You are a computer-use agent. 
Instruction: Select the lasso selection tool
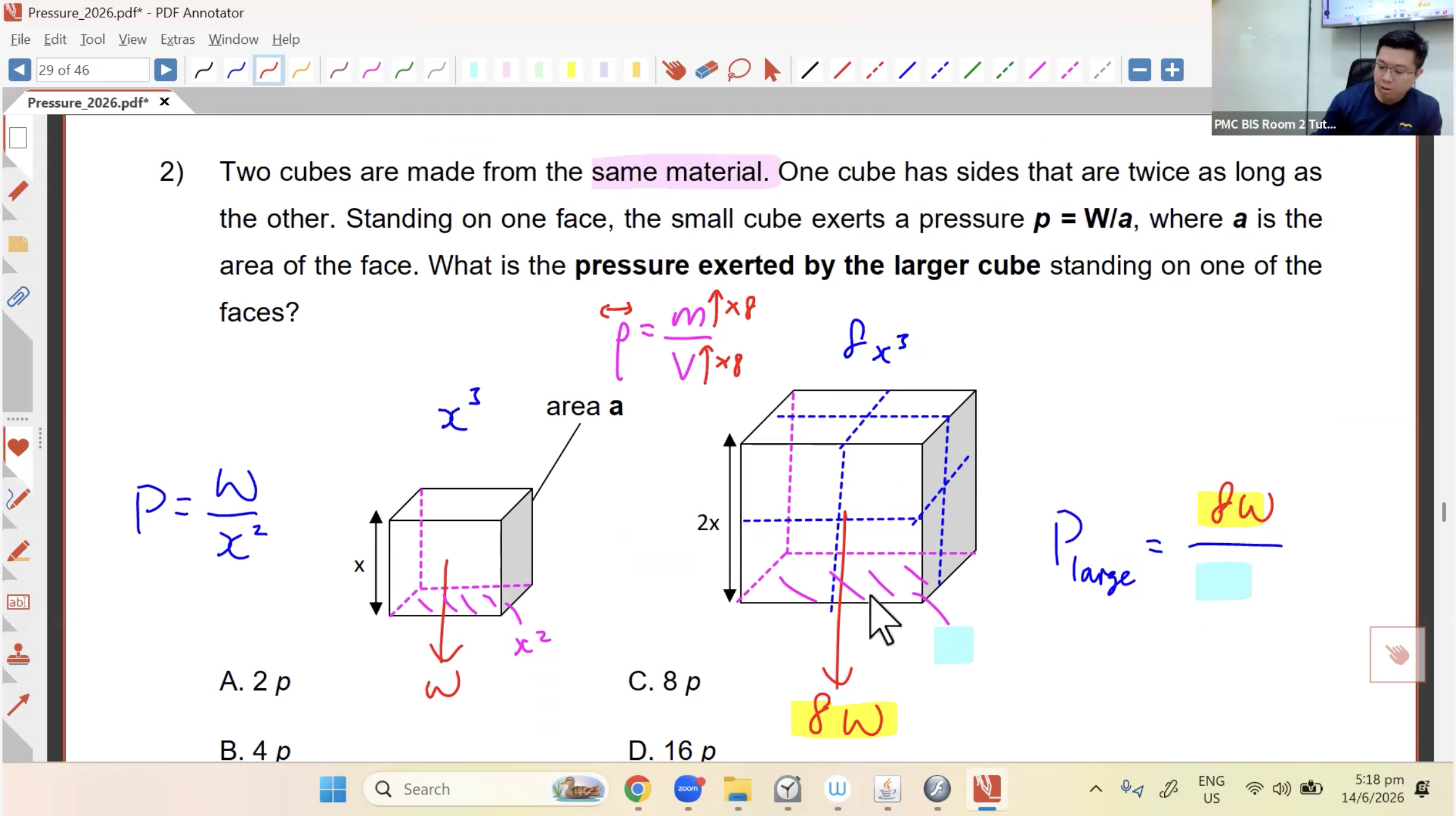(x=739, y=70)
